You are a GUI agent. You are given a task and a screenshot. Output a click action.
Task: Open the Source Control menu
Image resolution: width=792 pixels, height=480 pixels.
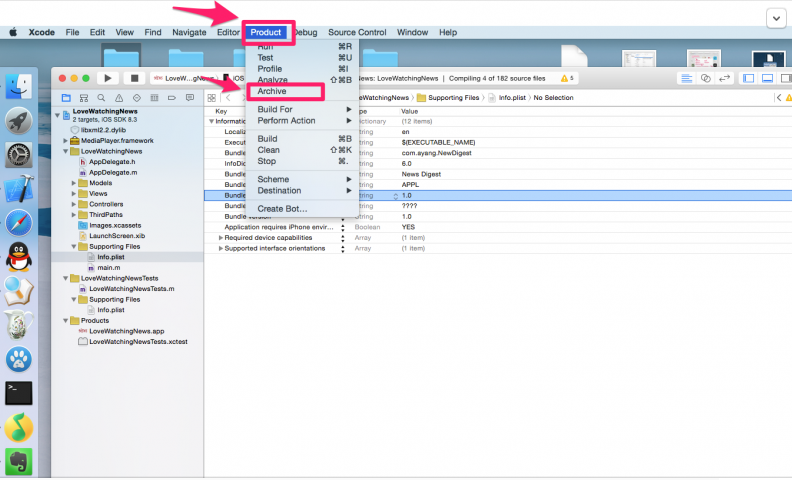357,32
